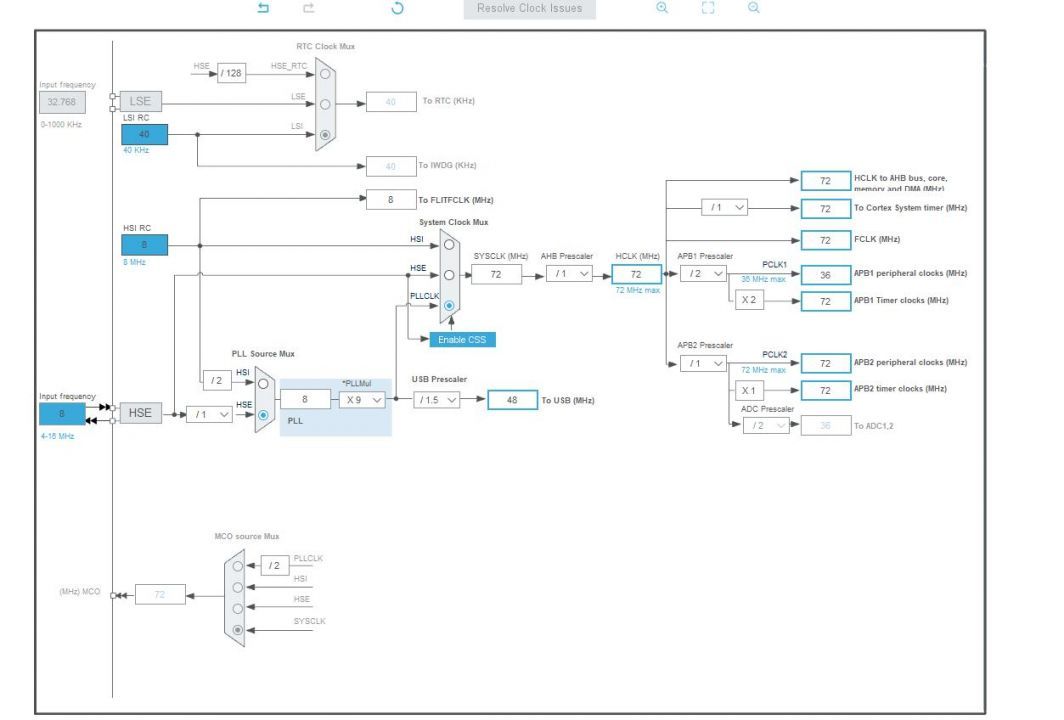1064x720 pixels.
Task: Reset clock configuration with the refresh icon
Action: (399, 10)
